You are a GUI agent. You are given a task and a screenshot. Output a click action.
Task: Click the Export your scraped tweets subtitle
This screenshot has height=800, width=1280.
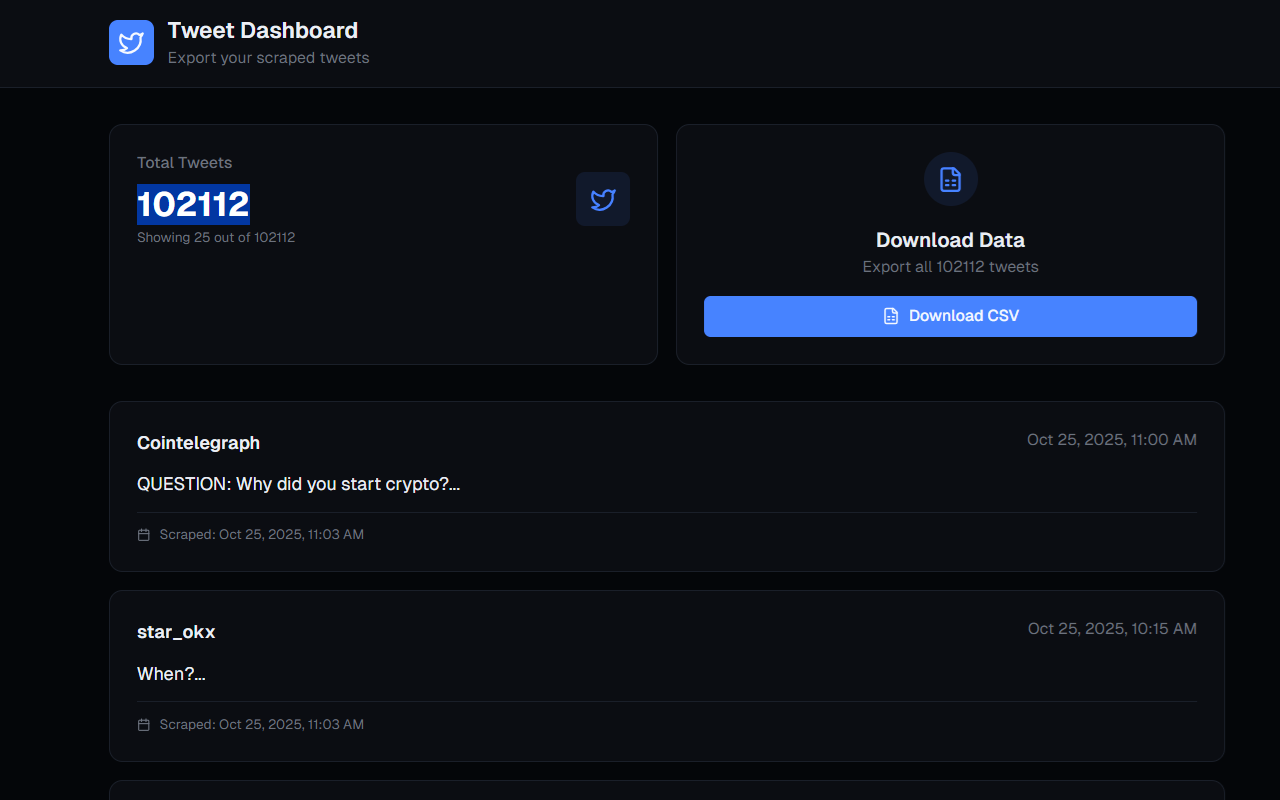[268, 58]
